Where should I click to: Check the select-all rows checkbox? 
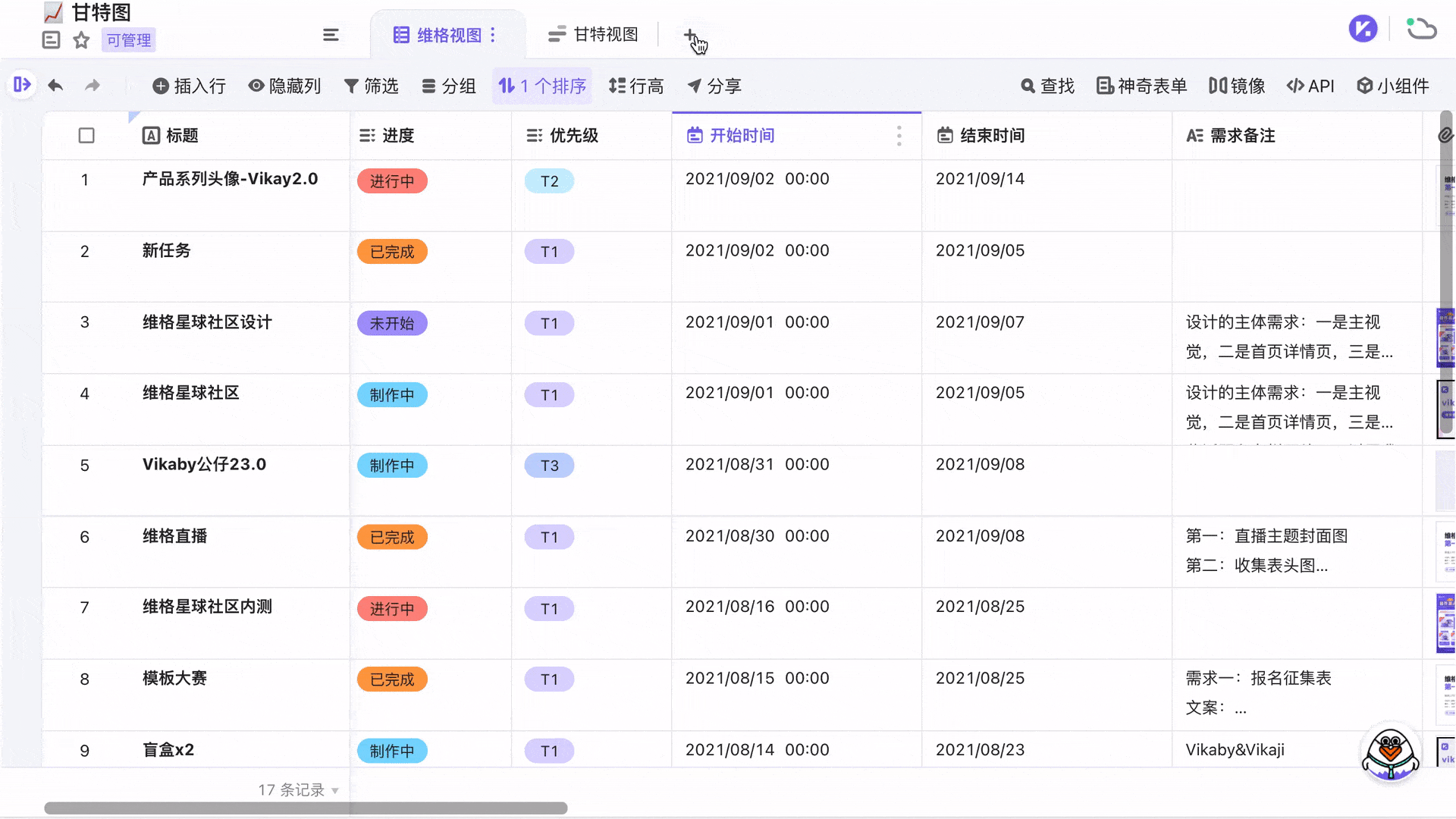click(86, 136)
